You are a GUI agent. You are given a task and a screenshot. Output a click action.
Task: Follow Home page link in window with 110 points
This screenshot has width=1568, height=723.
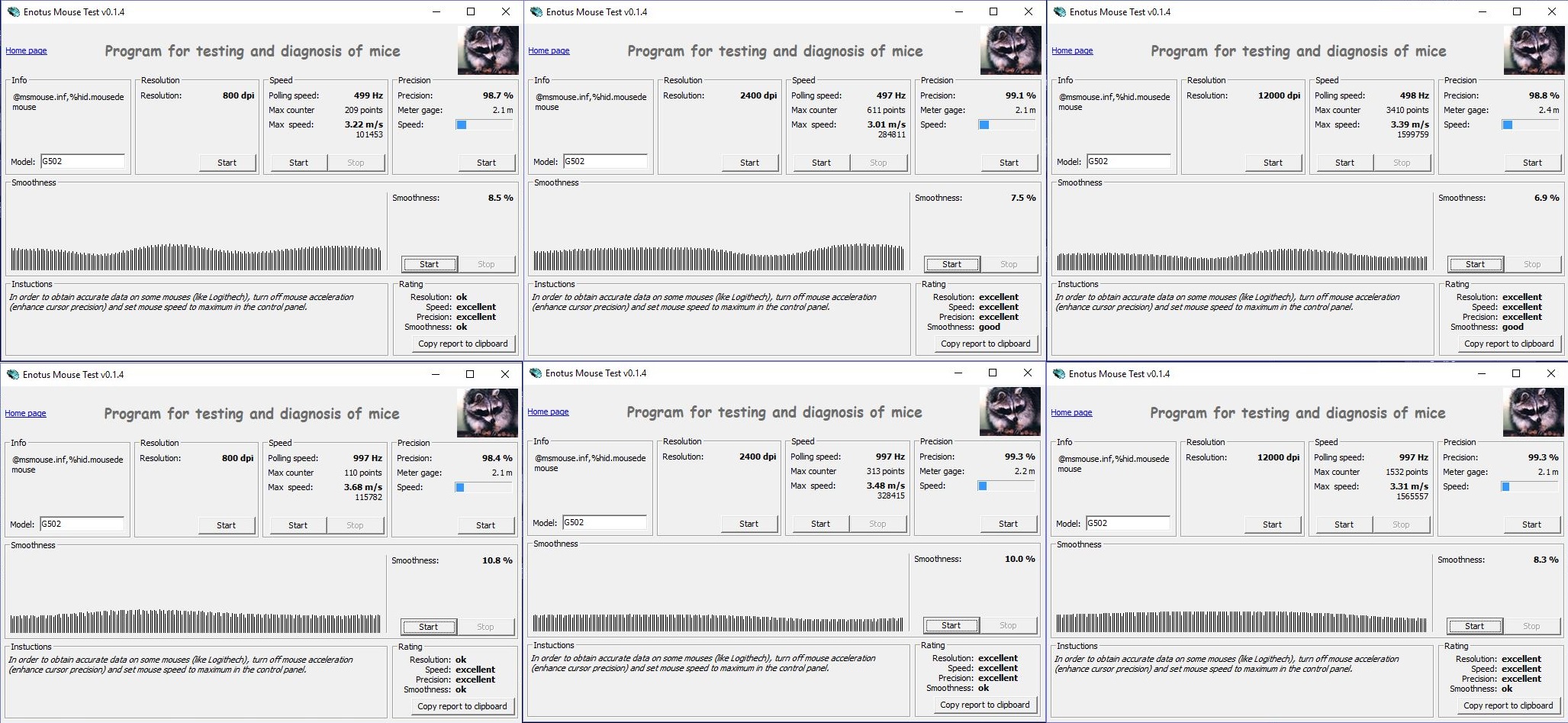25,414
